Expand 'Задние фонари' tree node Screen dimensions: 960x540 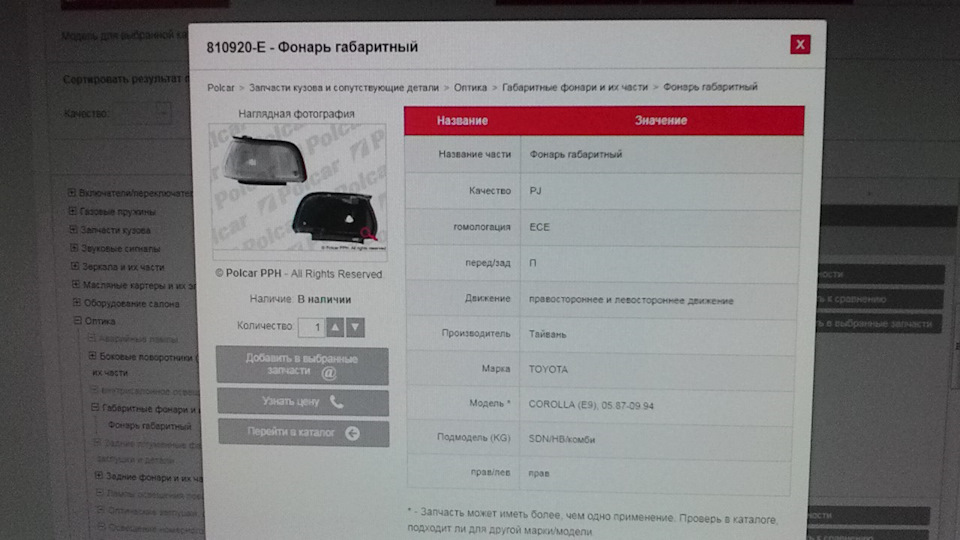(x=99, y=475)
